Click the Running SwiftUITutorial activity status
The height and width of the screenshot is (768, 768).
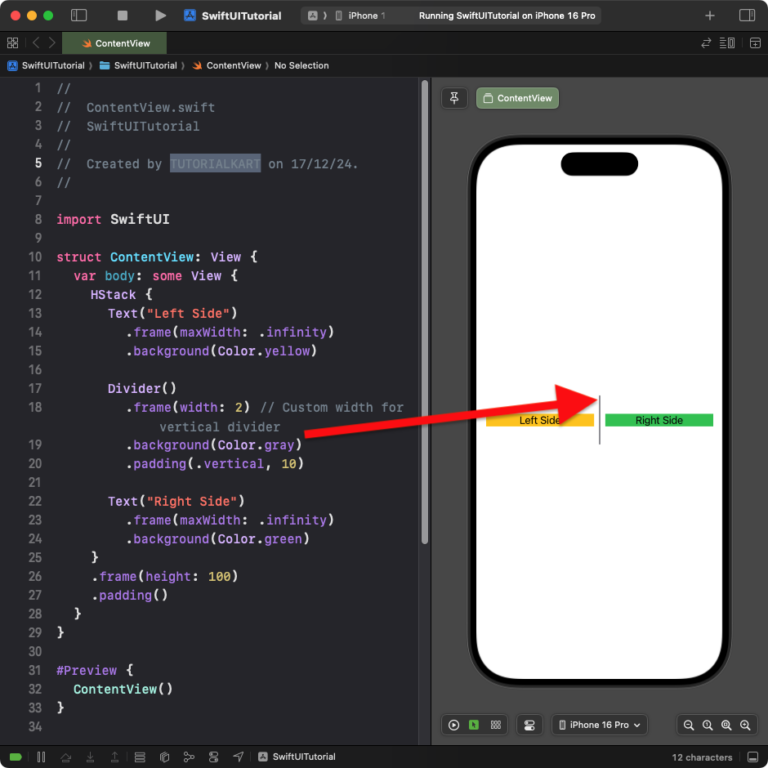pos(506,16)
